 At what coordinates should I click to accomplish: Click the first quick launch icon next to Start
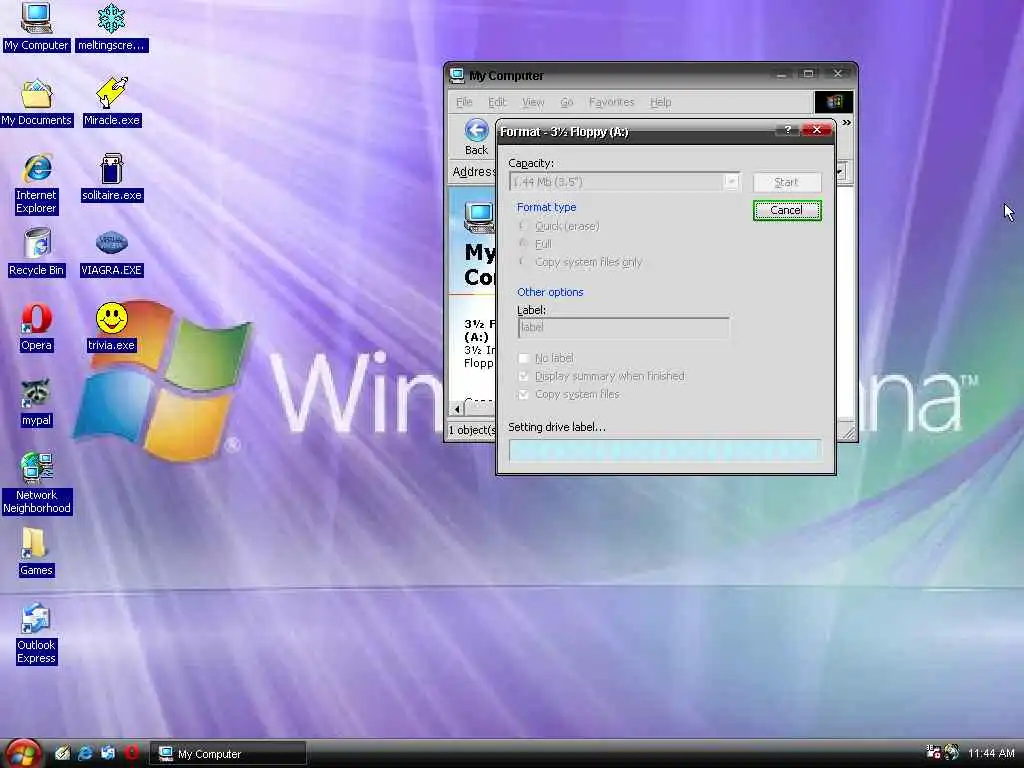62,753
